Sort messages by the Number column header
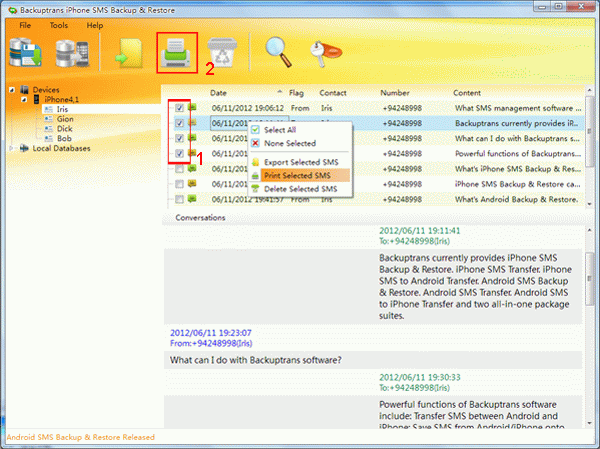The image size is (600, 449). pos(395,93)
